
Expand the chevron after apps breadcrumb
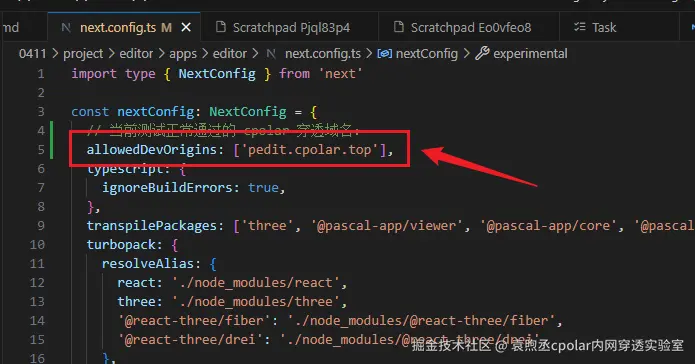[205, 54]
